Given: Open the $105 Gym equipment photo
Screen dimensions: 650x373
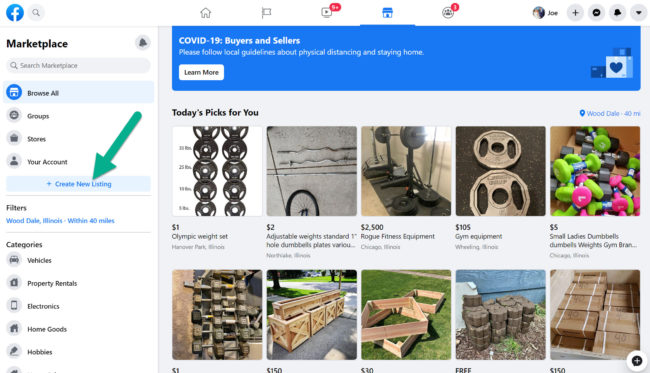Looking at the screenshot, I should (x=501, y=171).
